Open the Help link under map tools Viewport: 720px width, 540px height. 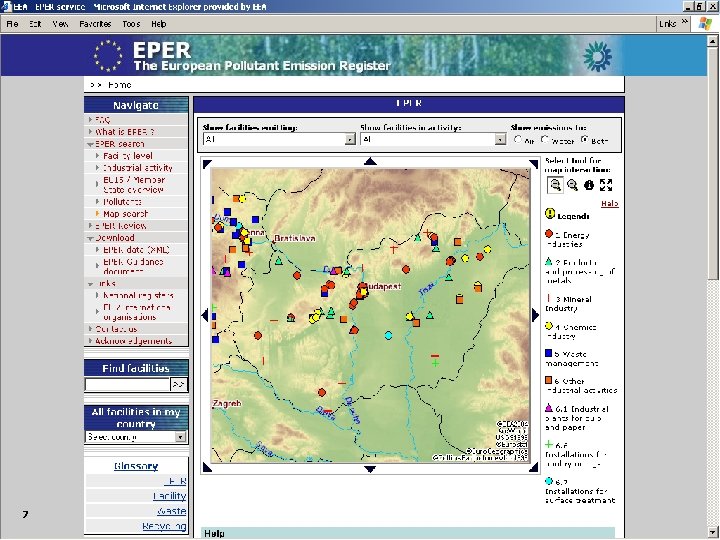click(609, 203)
